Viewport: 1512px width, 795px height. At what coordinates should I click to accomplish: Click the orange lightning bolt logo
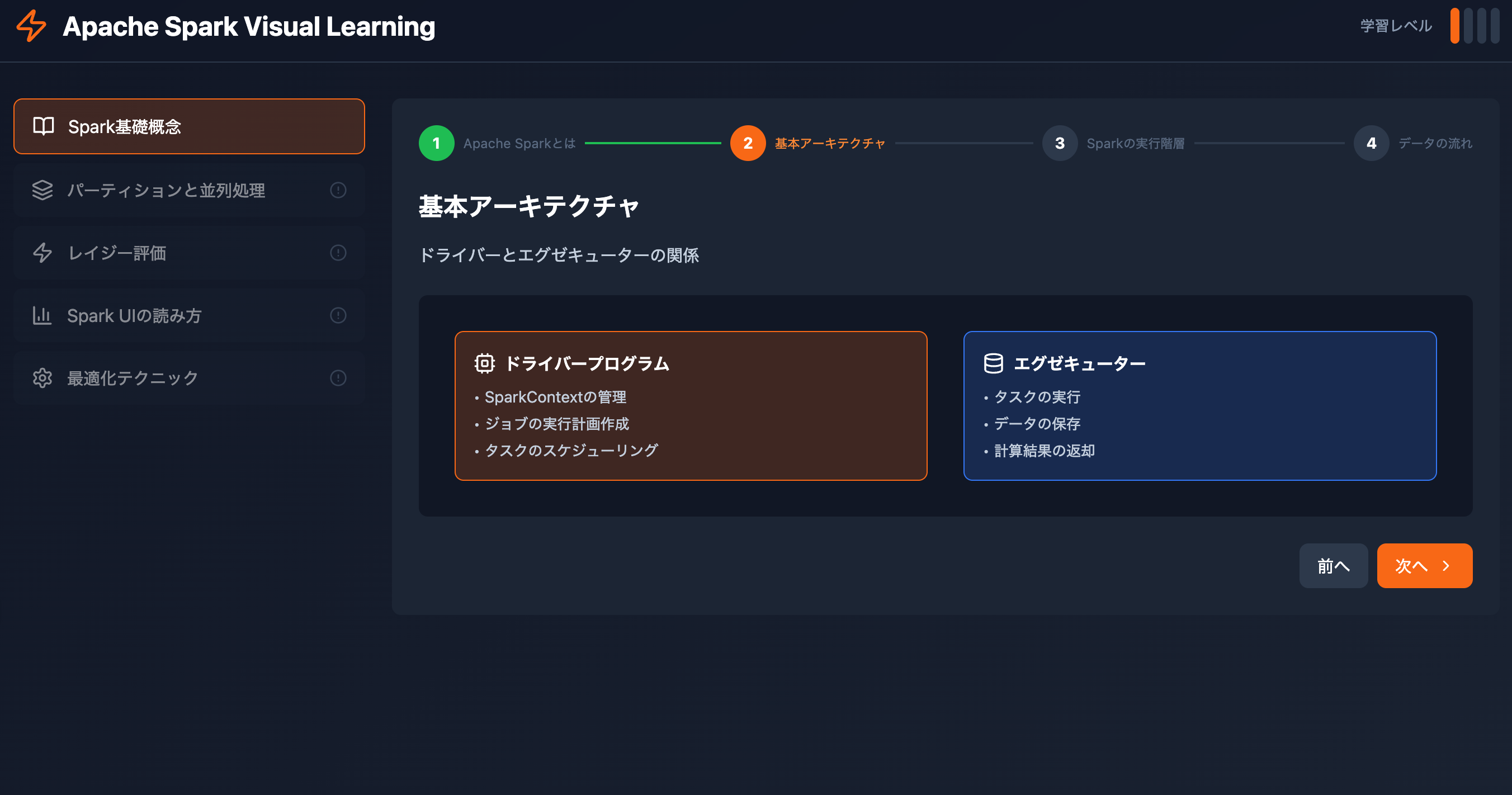[x=31, y=26]
